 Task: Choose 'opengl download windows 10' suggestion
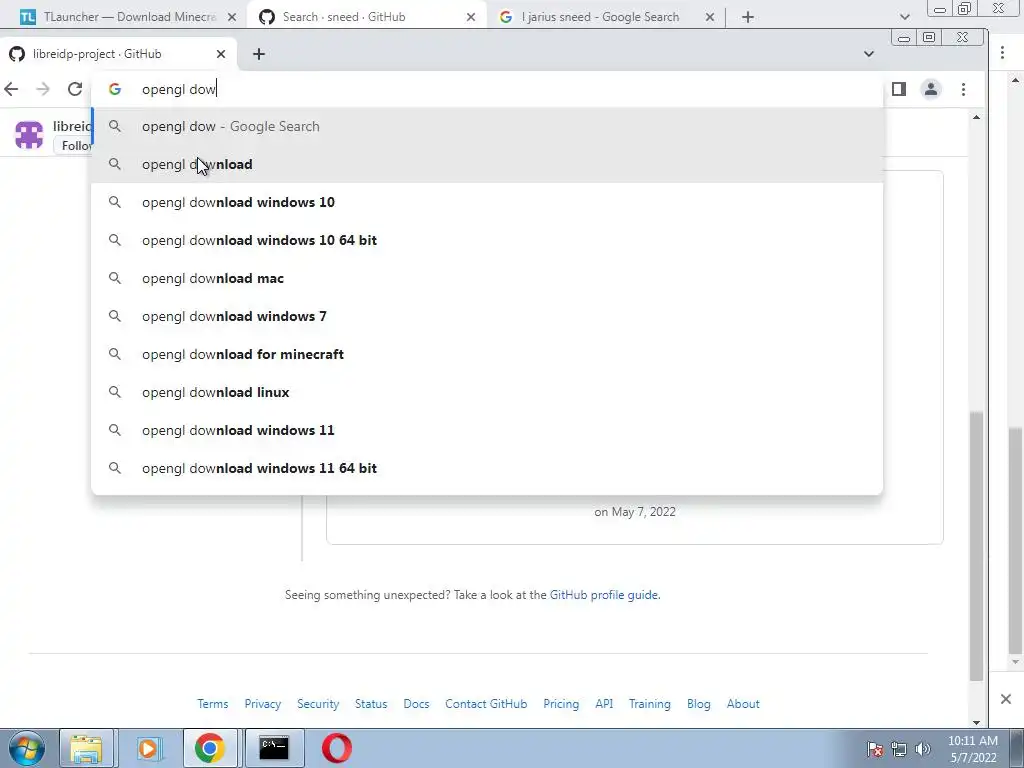click(487, 202)
